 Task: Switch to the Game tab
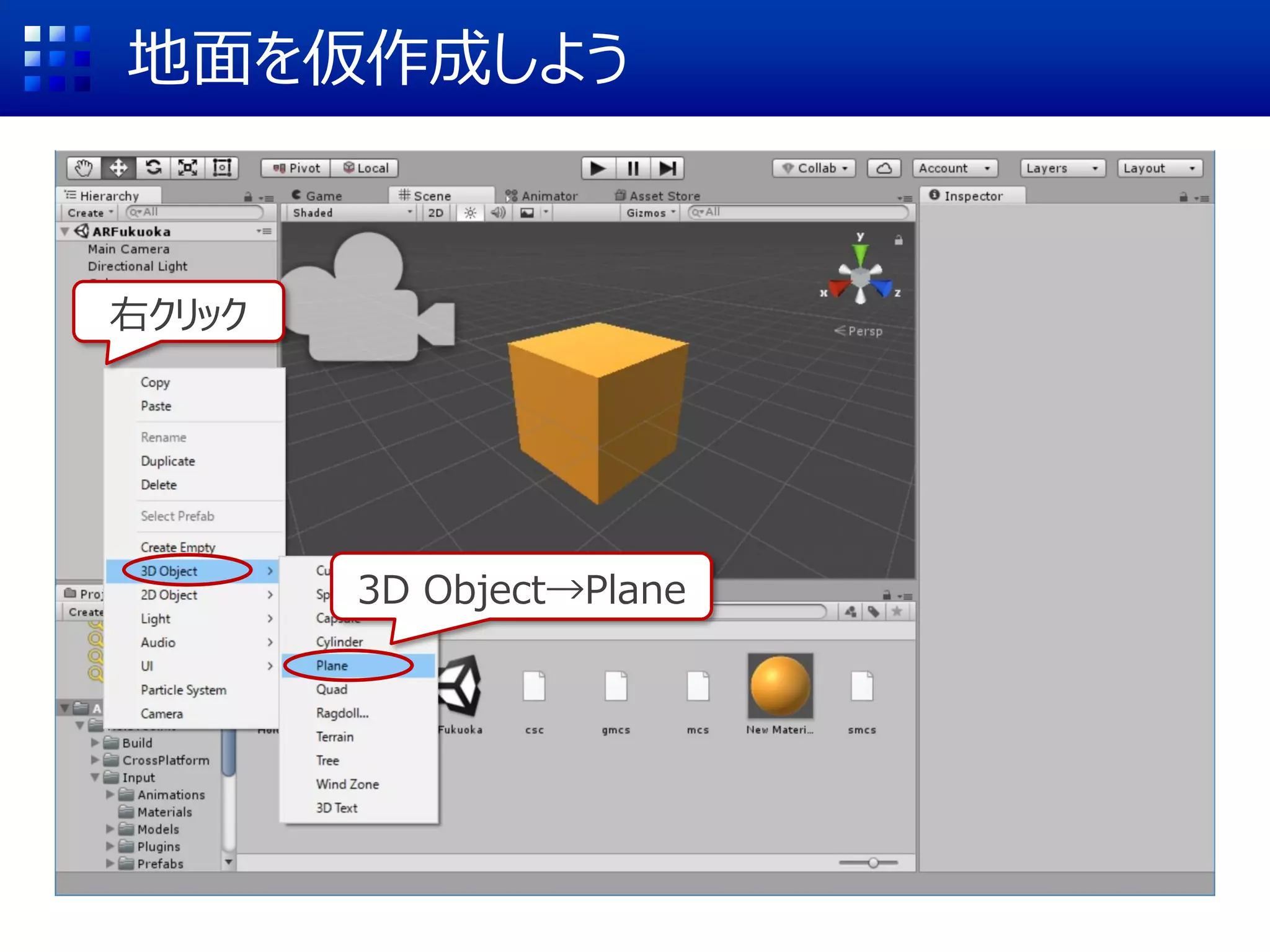coord(317,196)
